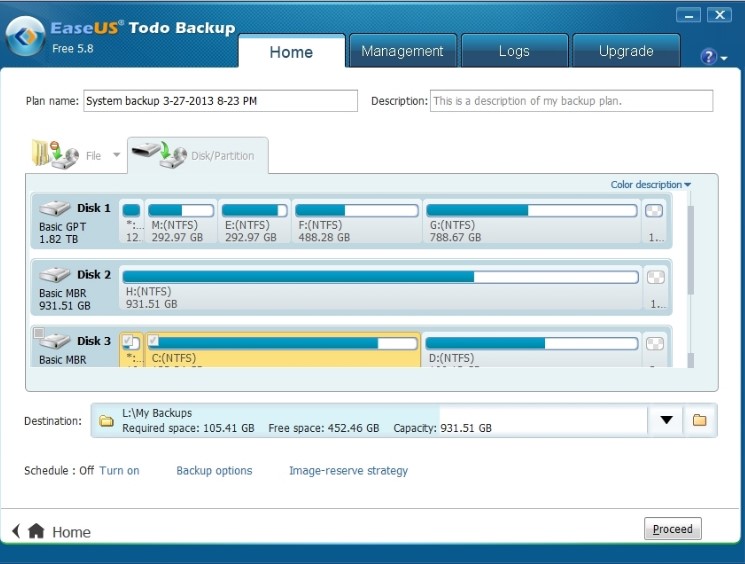Click the "Basic GPT" text under Disk 1
This screenshot has height=564, width=745.
(63, 227)
